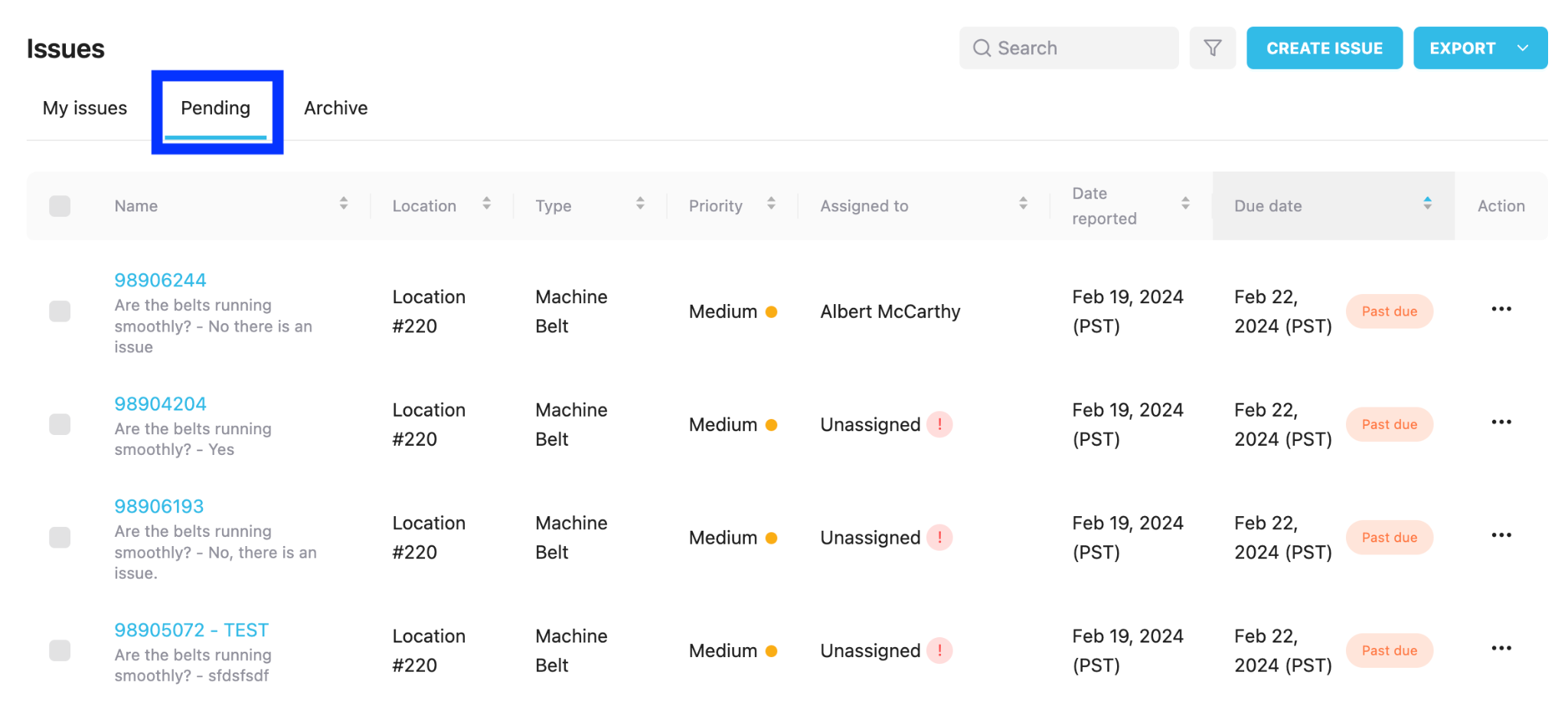Click the Name column header
The image size is (1568, 713).
[136, 206]
